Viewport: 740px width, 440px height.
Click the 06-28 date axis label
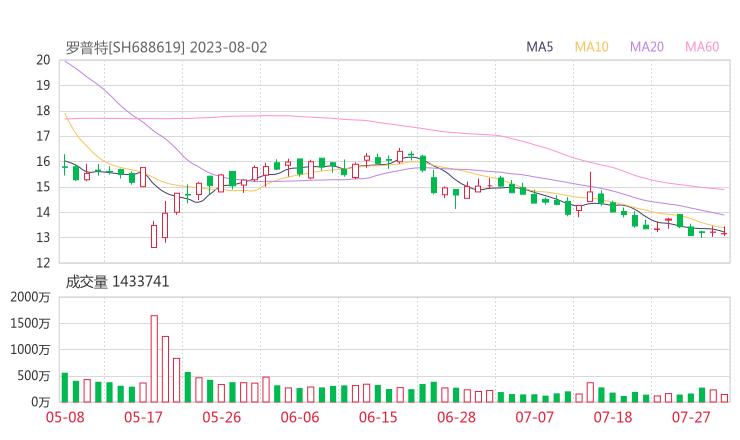456,417
